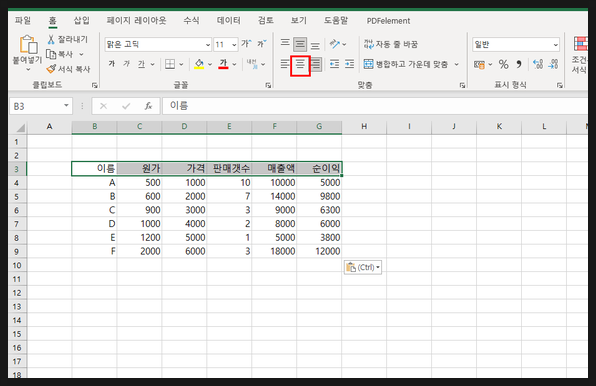Toggle the middle vertical align button
The width and height of the screenshot is (596, 386).
coord(300,44)
